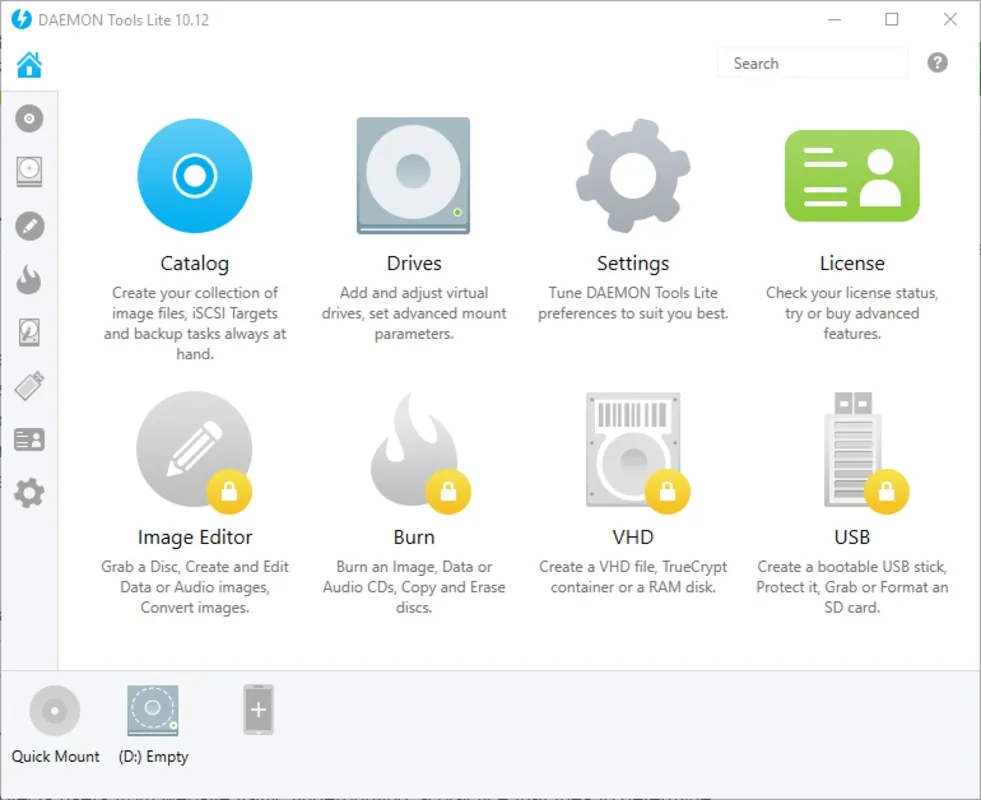This screenshot has width=981, height=800.
Task: Open the locked VHD drive tile
Action: [x=636, y=451]
